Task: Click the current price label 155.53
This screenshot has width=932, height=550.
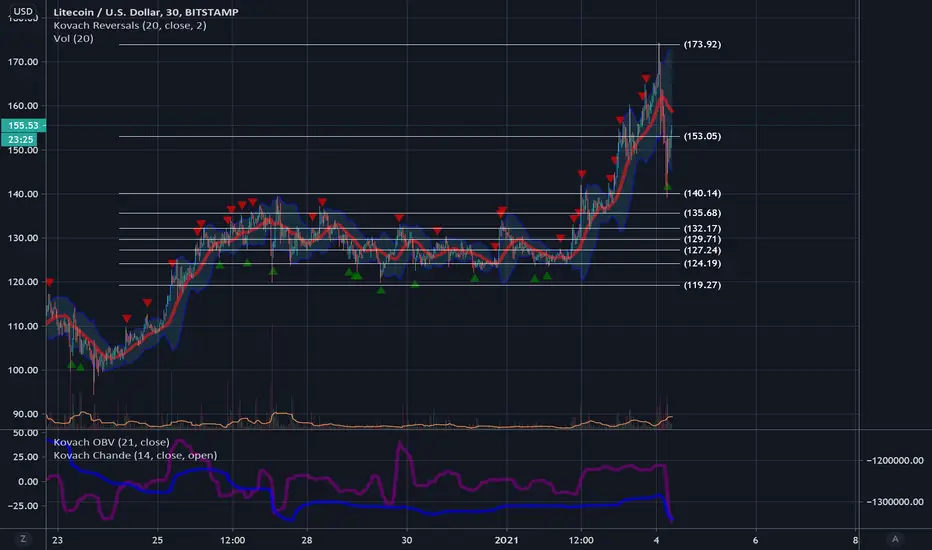Action: [23, 125]
